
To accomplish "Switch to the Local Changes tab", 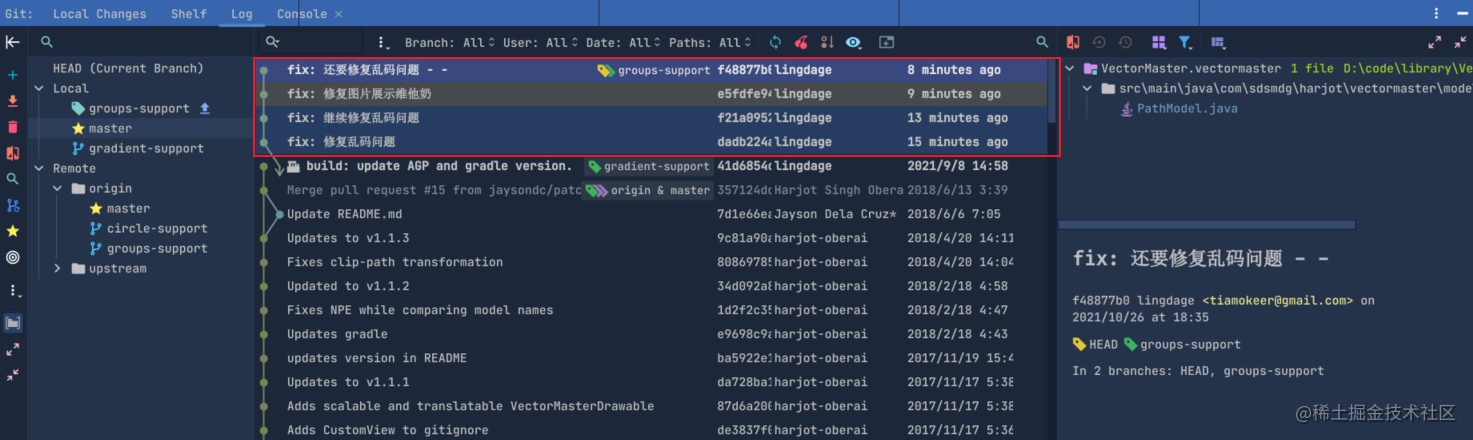I will coord(99,14).
